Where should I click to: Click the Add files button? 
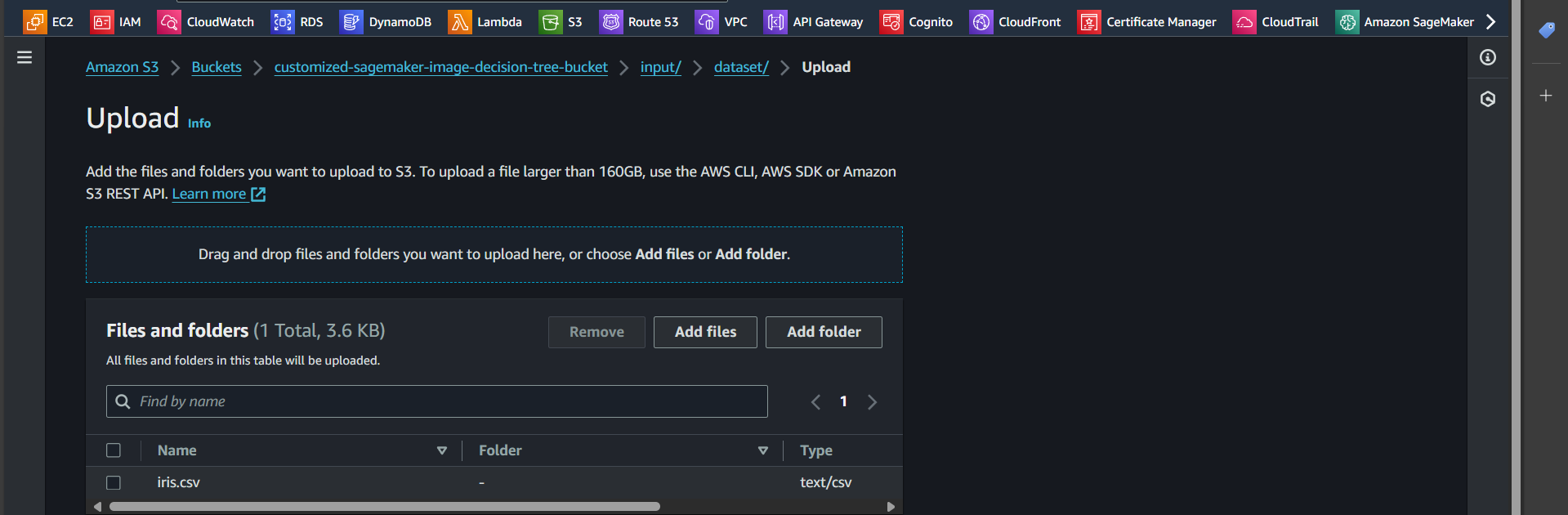[x=705, y=332]
